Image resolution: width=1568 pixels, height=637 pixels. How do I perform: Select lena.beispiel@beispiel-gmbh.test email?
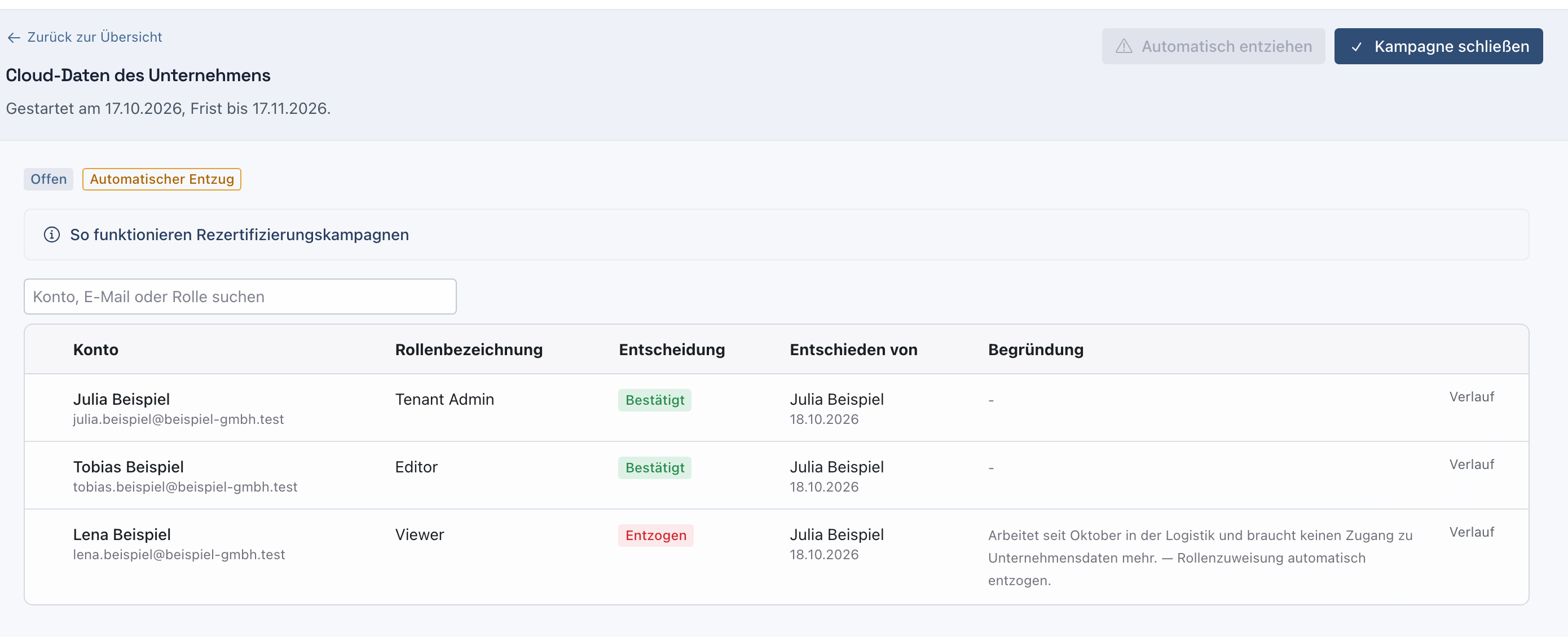tap(179, 555)
